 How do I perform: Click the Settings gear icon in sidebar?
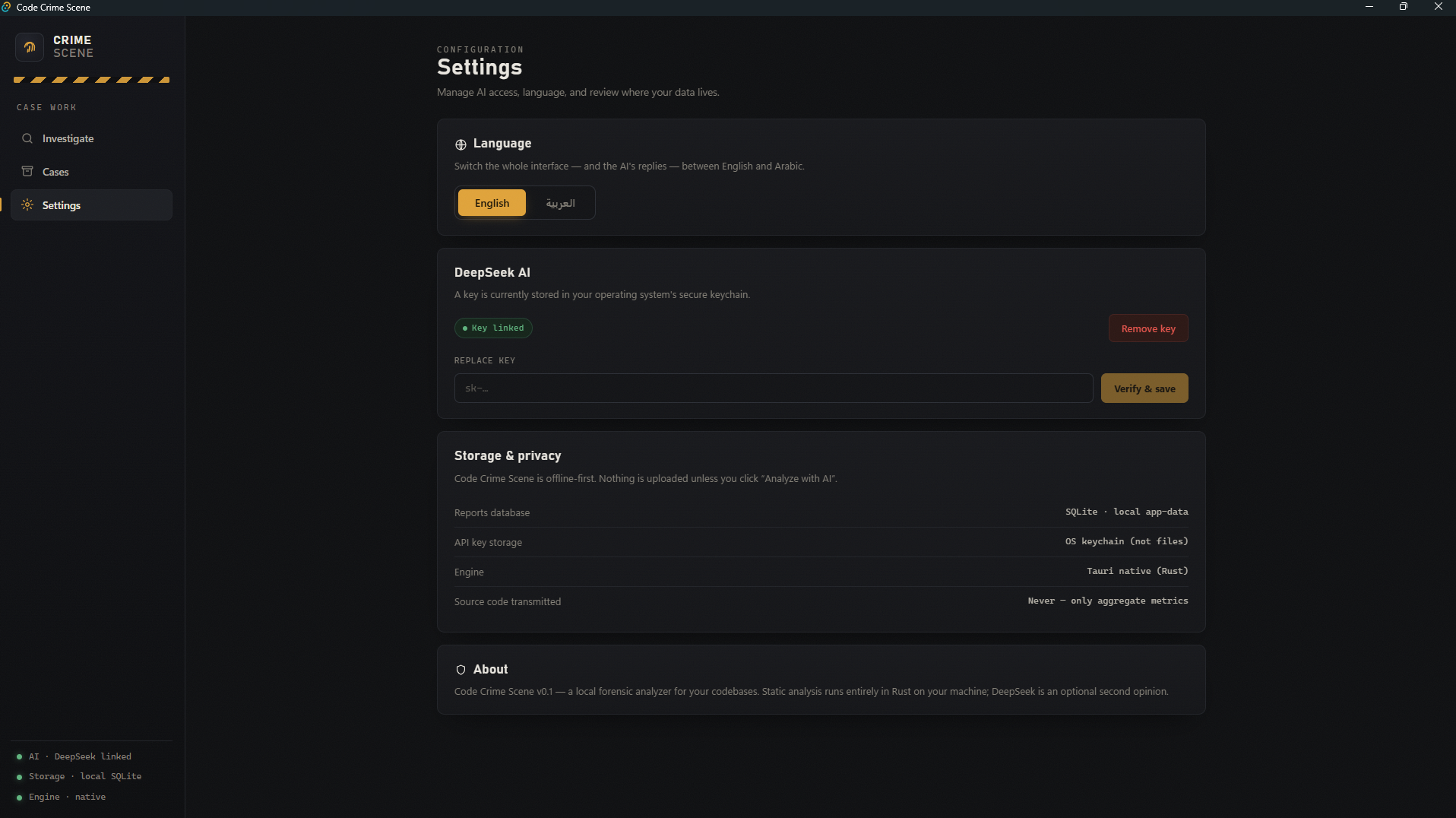(27, 204)
